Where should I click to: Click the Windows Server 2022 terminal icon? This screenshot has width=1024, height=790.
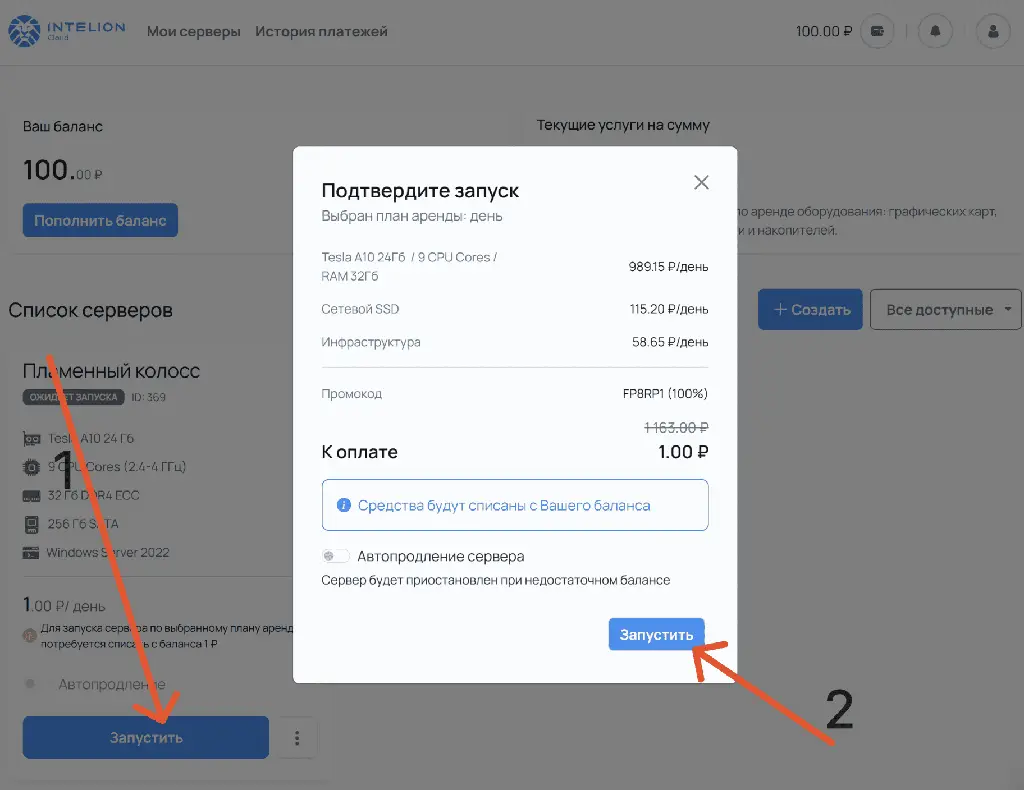pos(30,552)
